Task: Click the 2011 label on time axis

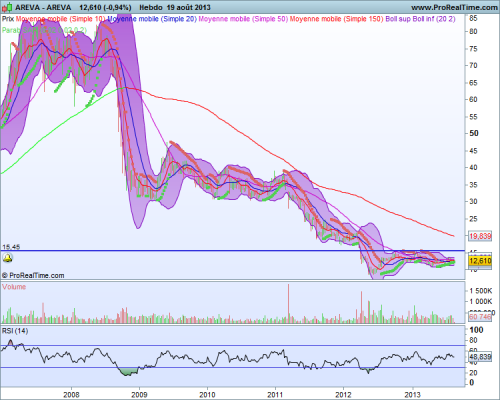Action: pyautogui.click(x=275, y=395)
